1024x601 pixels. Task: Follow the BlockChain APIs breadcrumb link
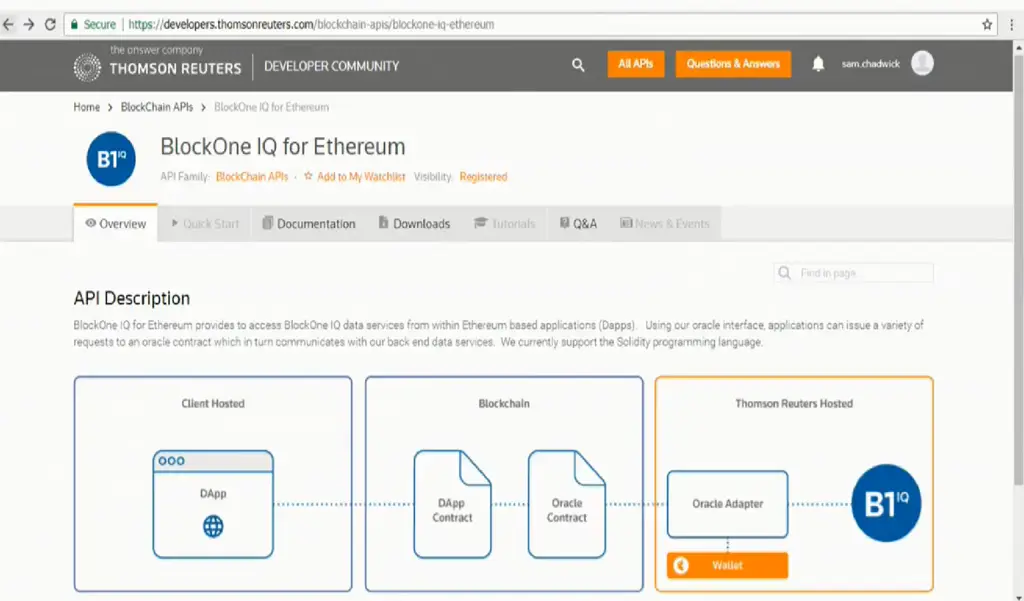click(x=157, y=107)
